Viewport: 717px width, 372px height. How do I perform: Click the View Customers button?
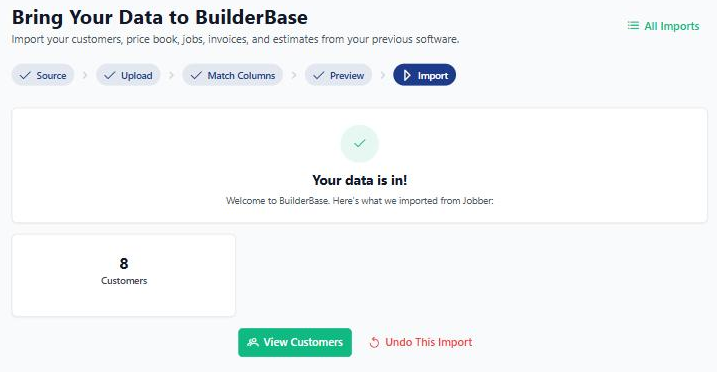295,342
